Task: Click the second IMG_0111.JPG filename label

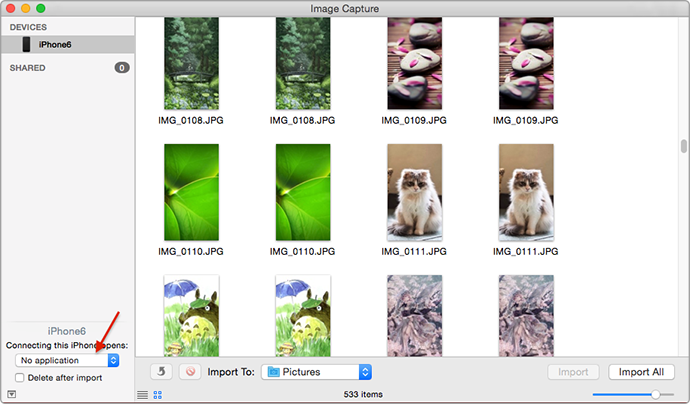Action: 525,251
